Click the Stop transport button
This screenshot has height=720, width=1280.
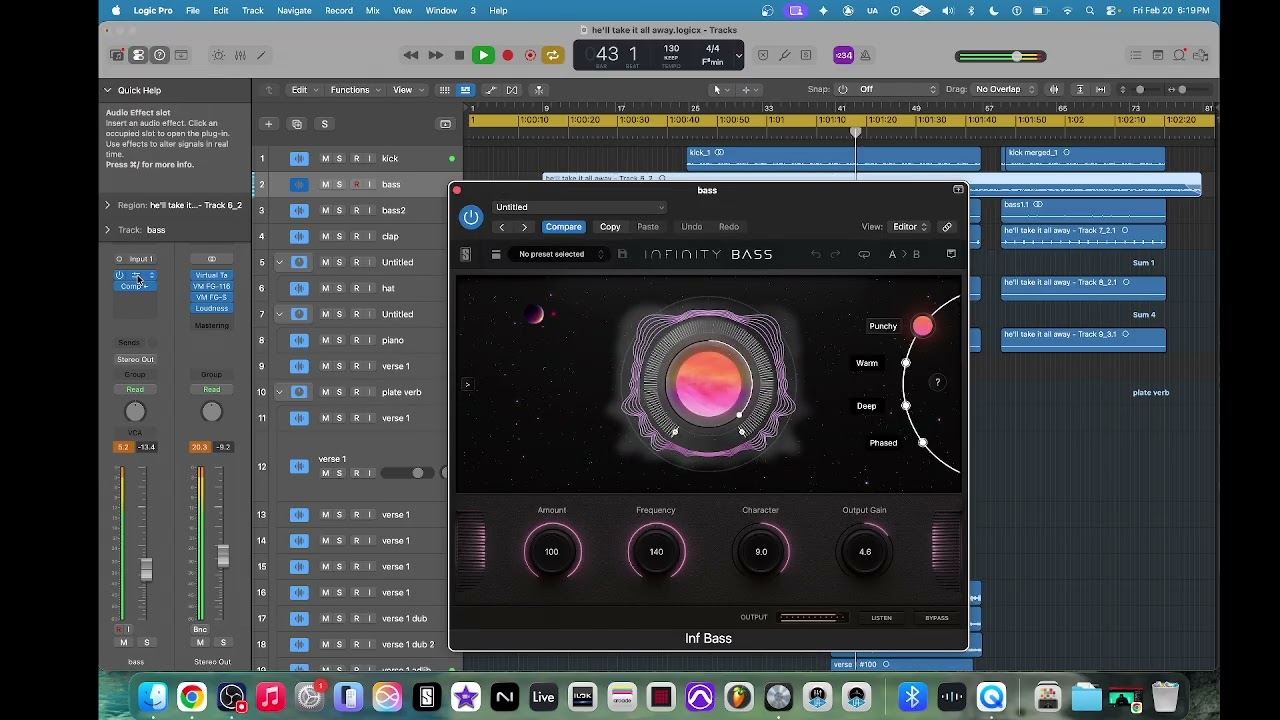[459, 55]
